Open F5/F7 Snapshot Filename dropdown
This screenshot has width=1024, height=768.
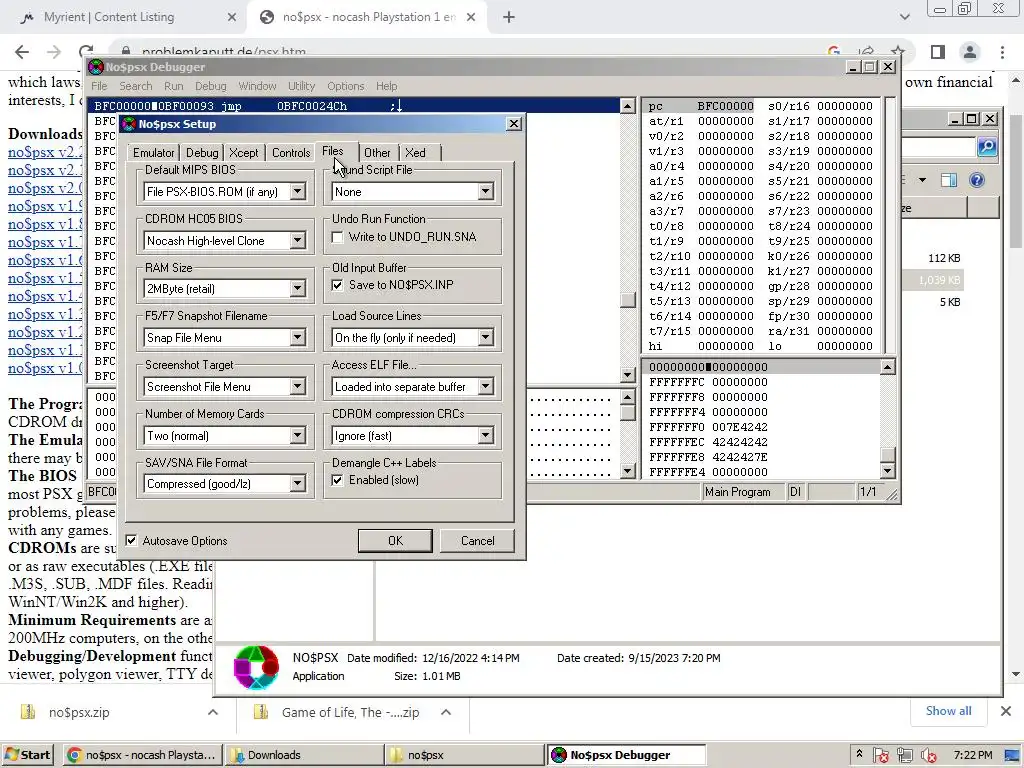(297, 338)
